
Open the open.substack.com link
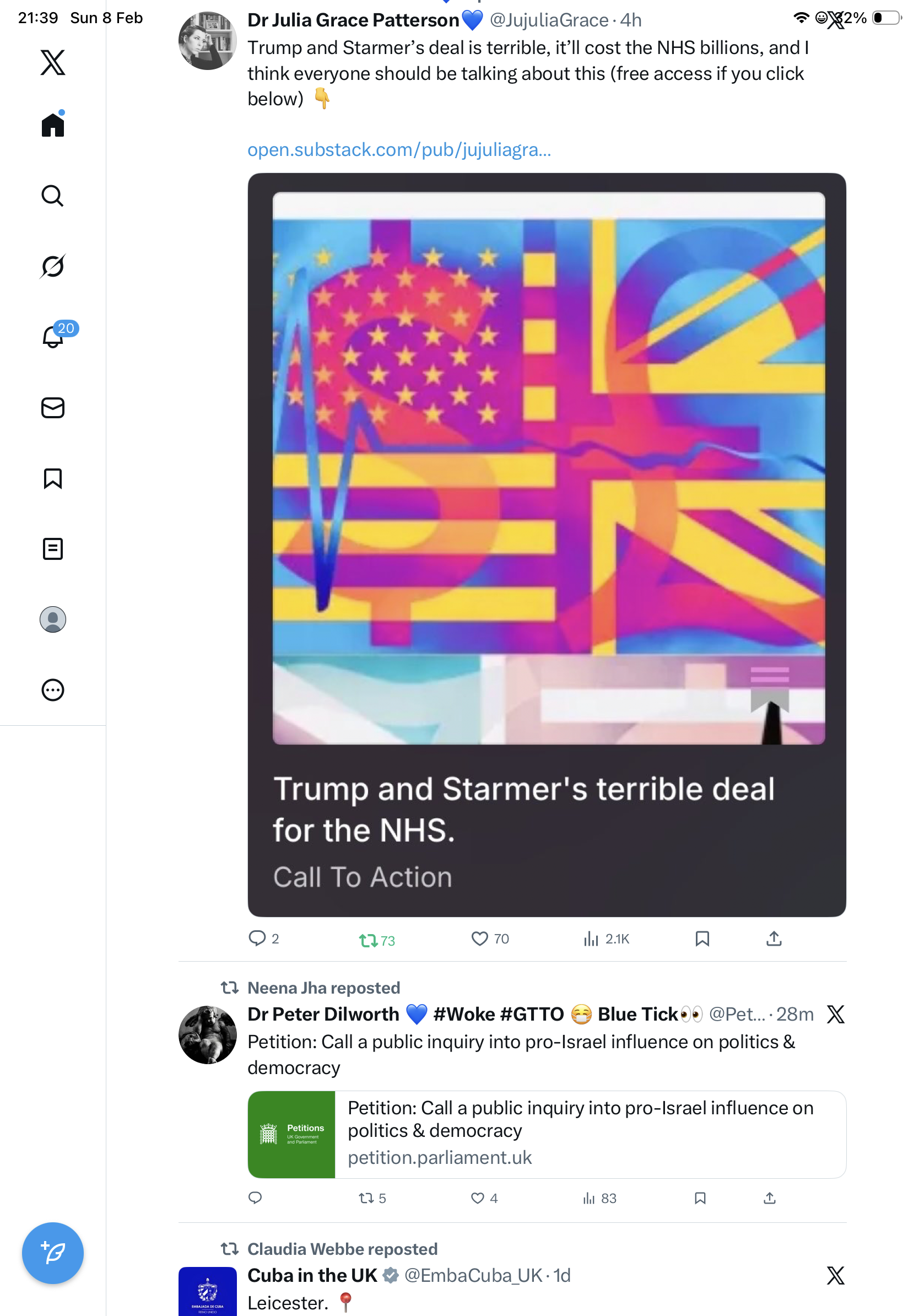(x=399, y=149)
